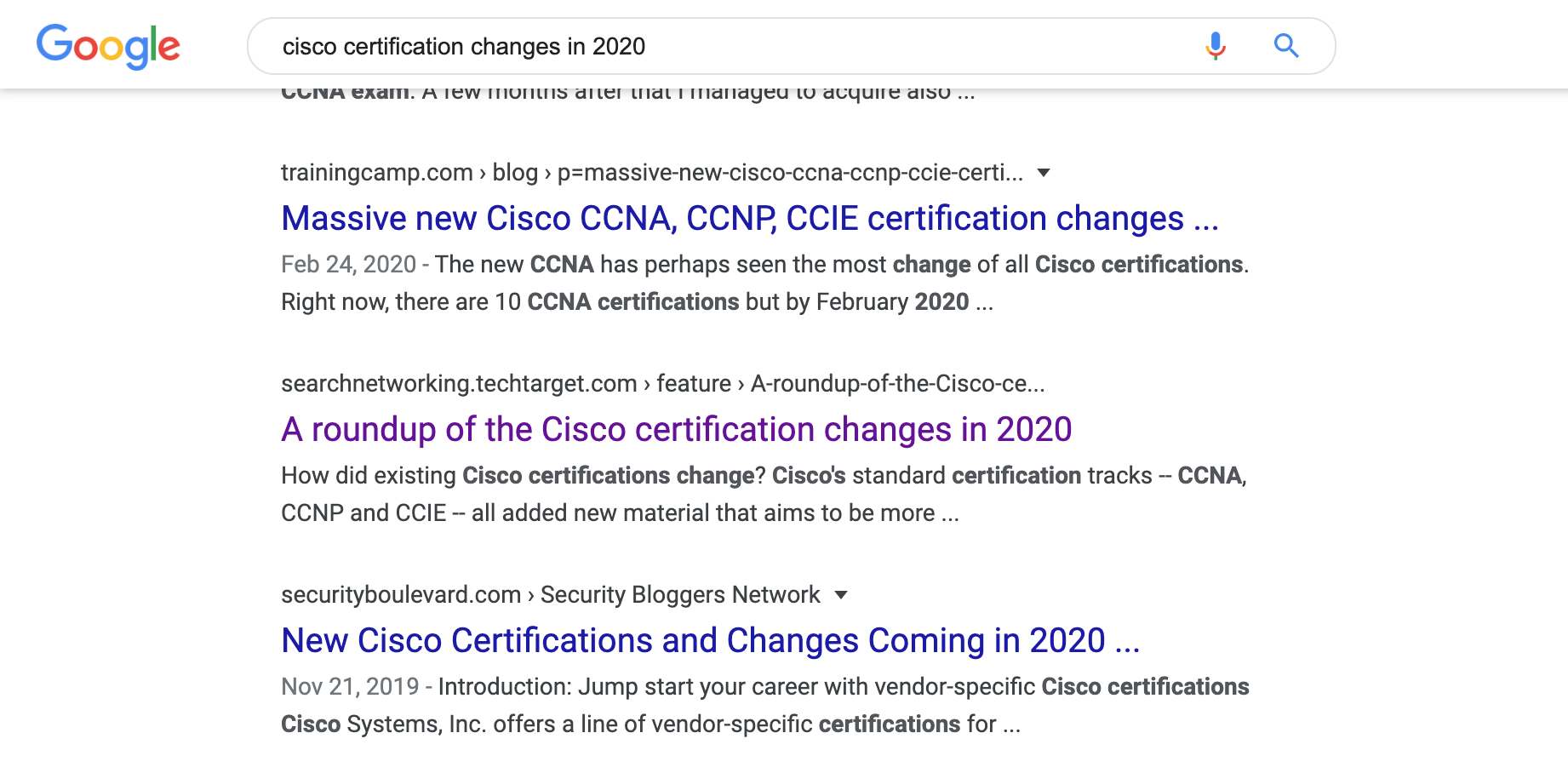This screenshot has height=773, width=1568.
Task: Click the Google logo
Action: click(108, 46)
